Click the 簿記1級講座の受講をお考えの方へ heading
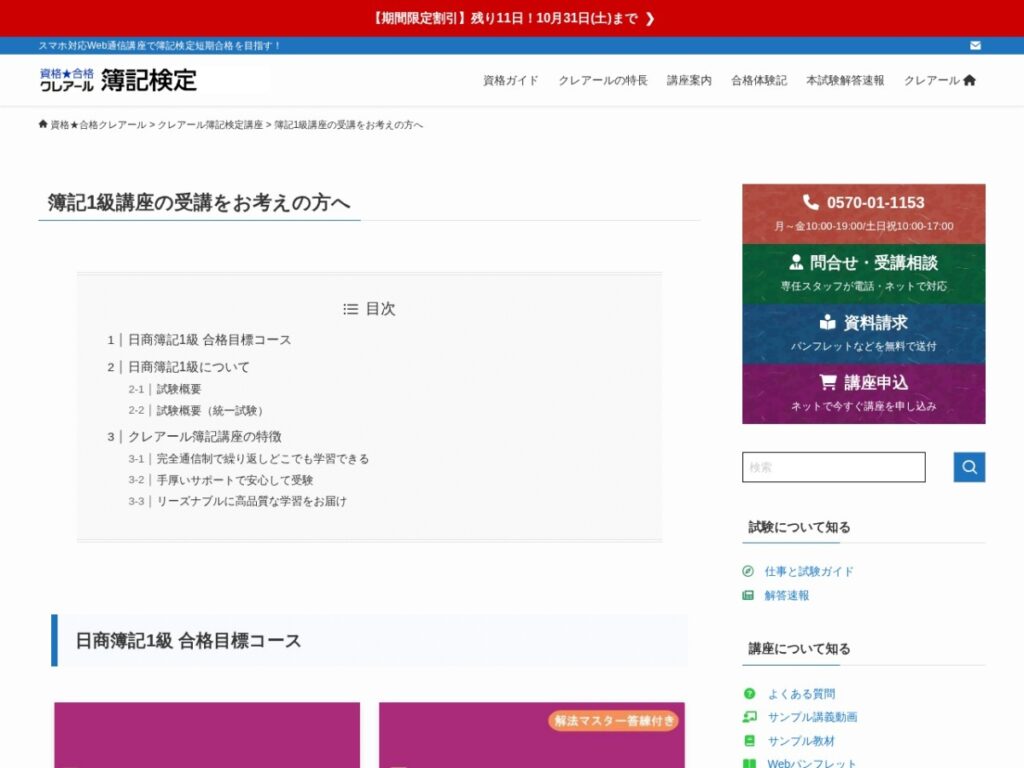Viewport: 1024px width, 768px height. 199,202
